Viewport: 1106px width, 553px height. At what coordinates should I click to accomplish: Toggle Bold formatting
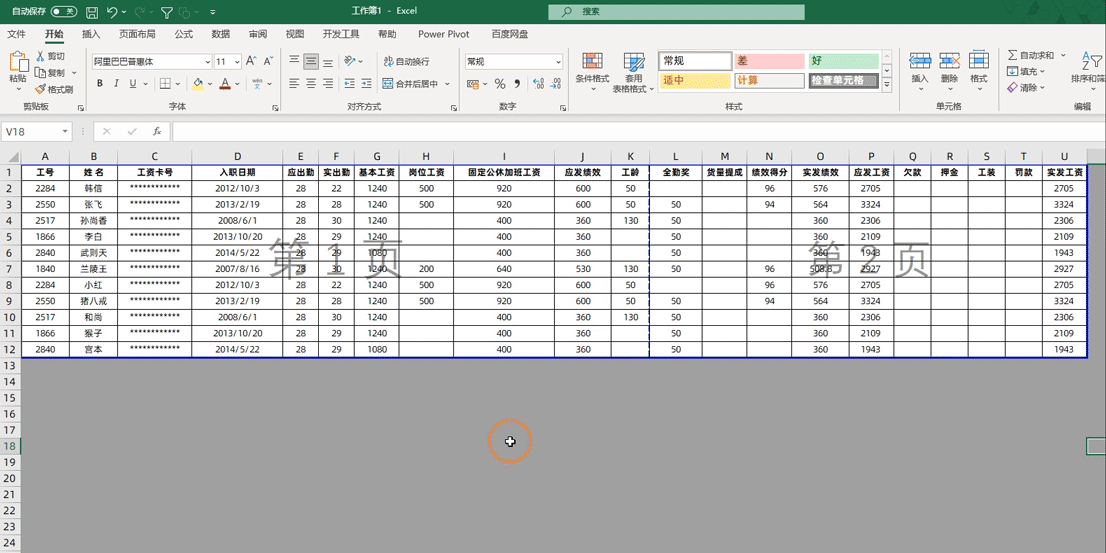pyautogui.click(x=100, y=84)
